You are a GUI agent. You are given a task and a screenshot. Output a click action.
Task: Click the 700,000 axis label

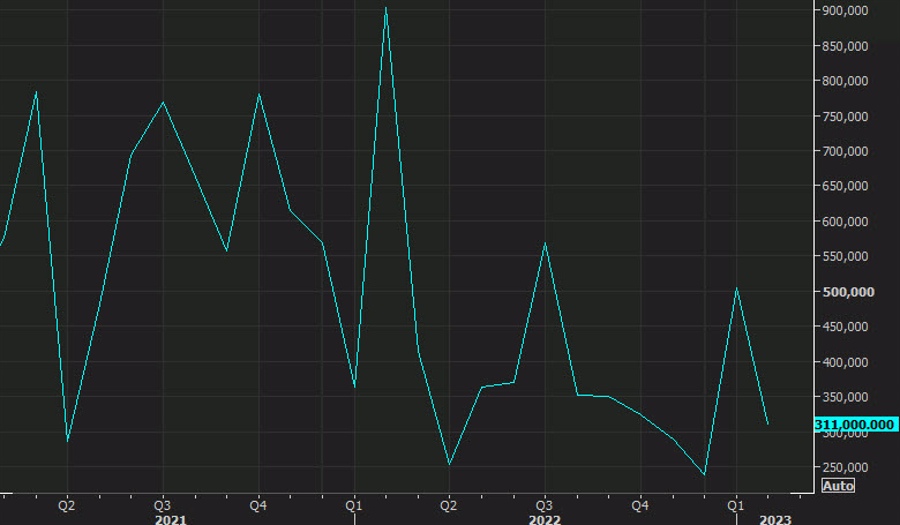(845, 151)
